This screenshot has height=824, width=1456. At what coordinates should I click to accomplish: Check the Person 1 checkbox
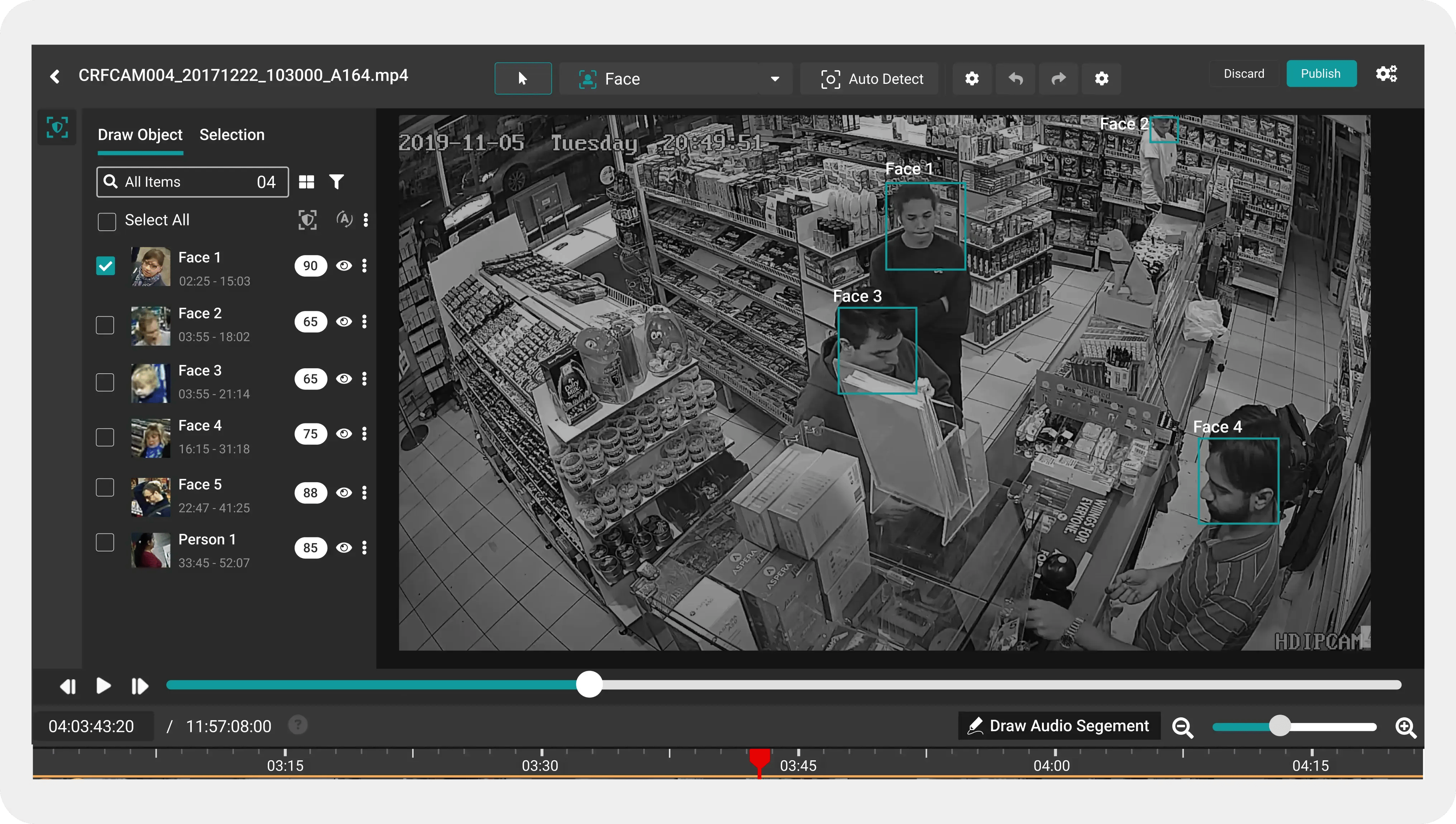[x=105, y=542]
